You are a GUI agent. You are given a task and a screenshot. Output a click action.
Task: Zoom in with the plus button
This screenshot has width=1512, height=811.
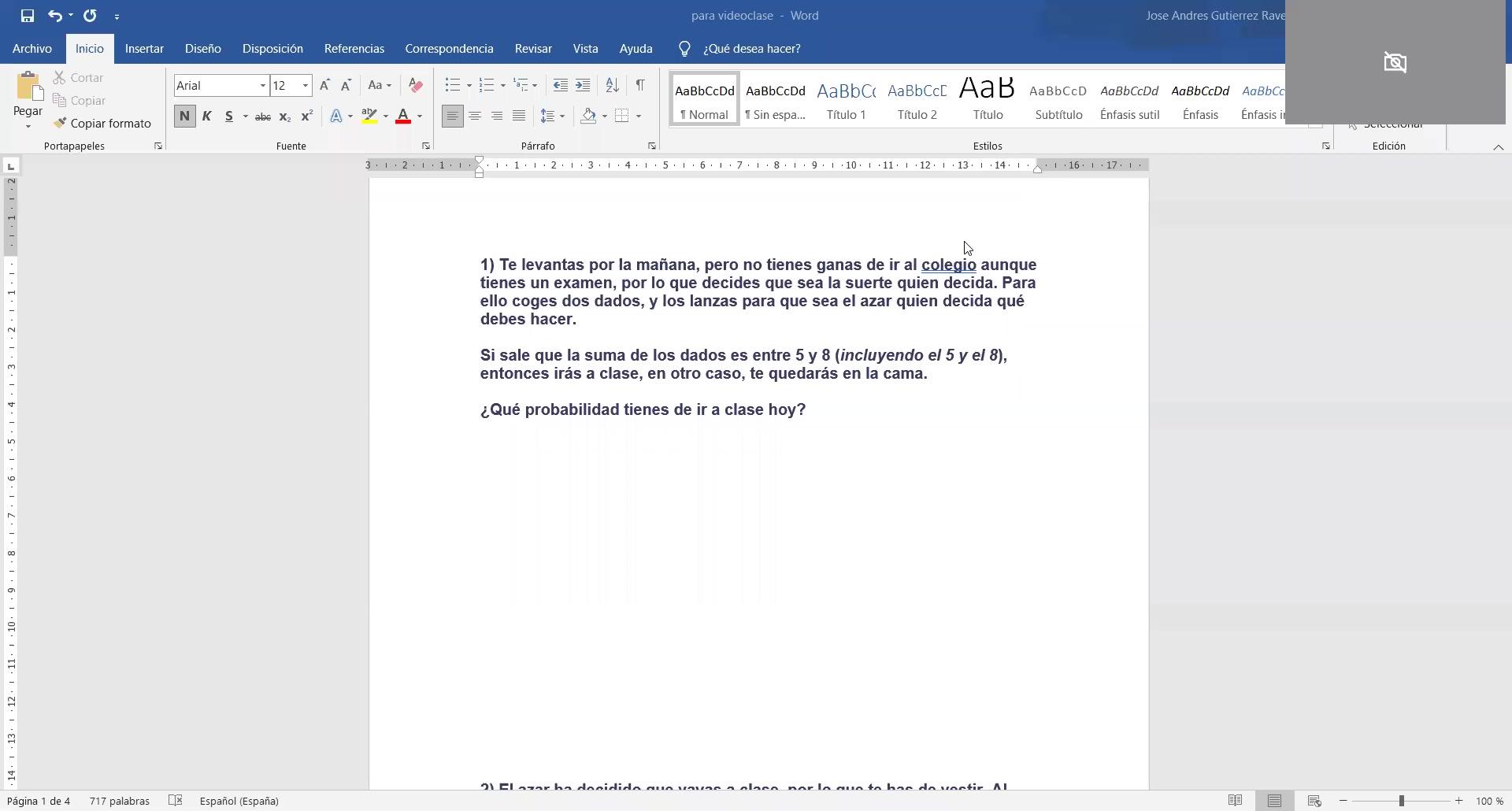pyautogui.click(x=1458, y=801)
